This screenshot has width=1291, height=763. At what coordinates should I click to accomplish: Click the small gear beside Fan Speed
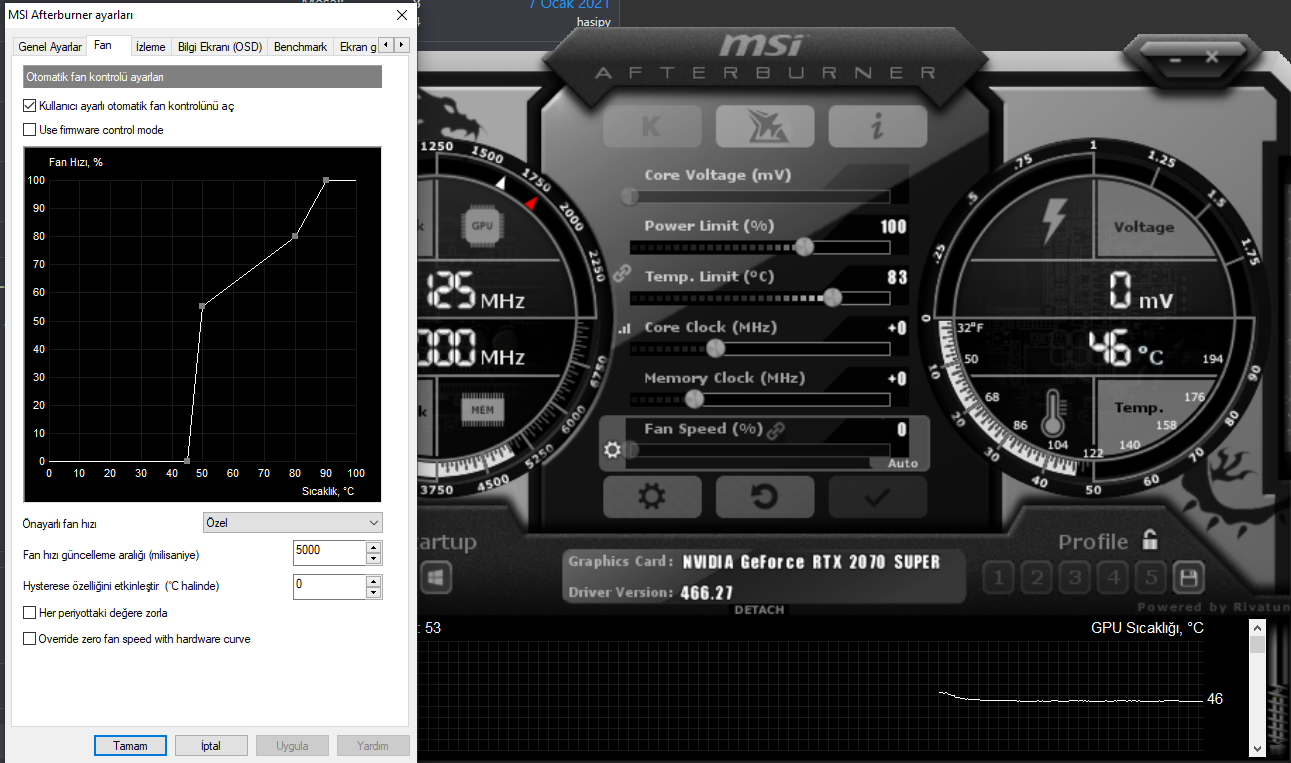(613, 450)
